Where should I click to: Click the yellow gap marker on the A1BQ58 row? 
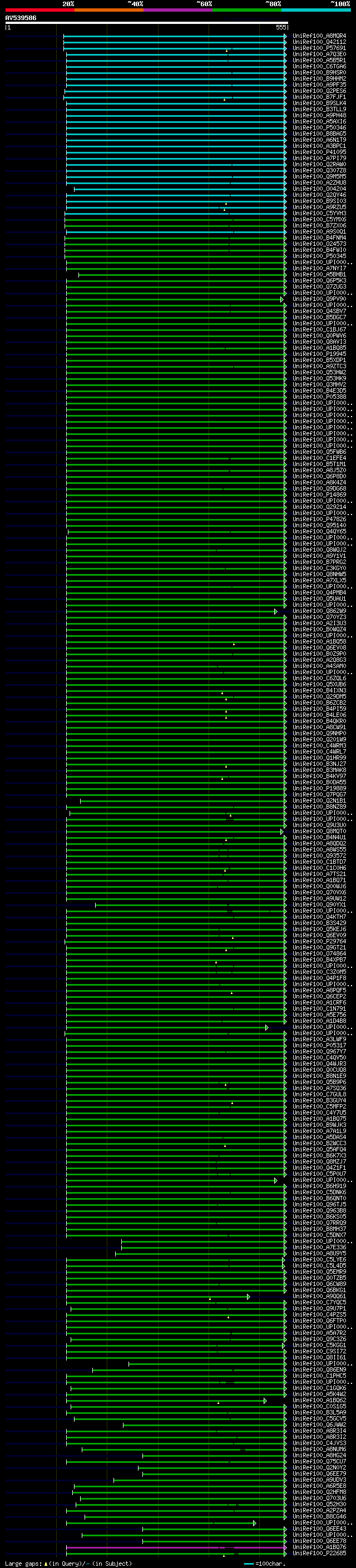click(234, 644)
